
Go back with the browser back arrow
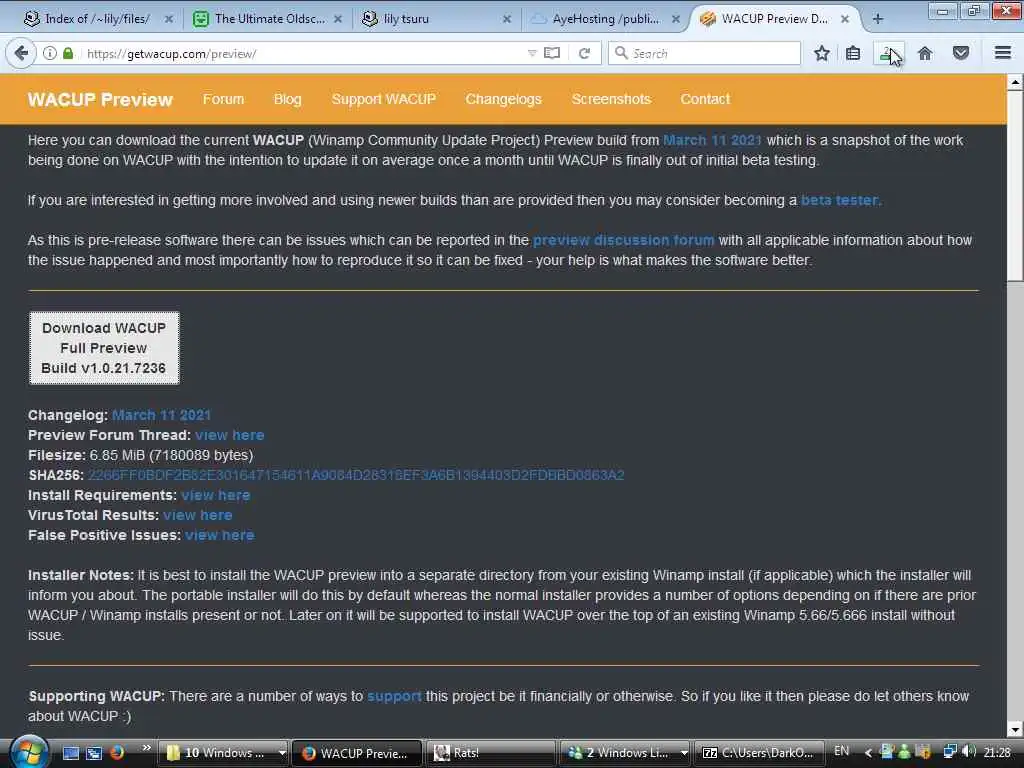(x=21, y=53)
